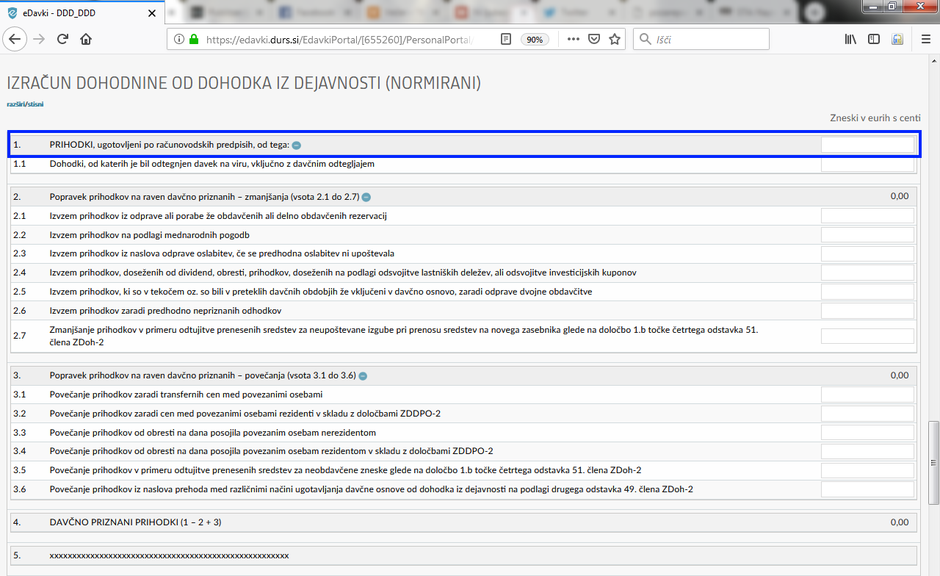This screenshot has width=940, height=576.
Task: Close the eDavki - DDD_DDD tab
Action: tap(152, 11)
